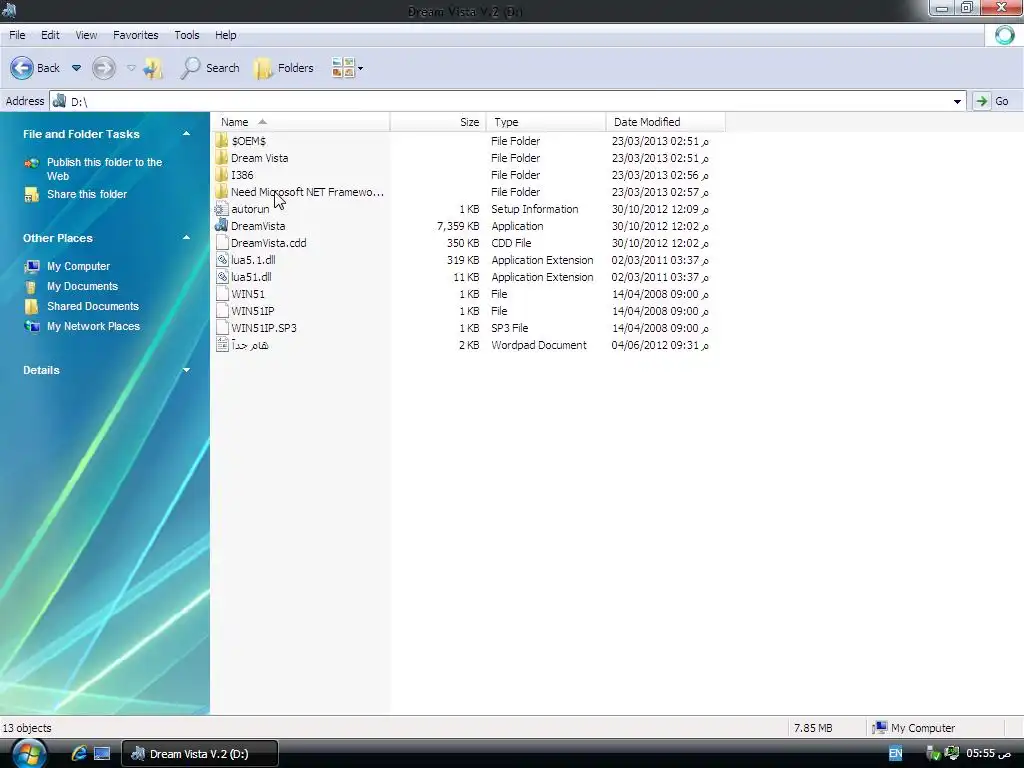
Task: Select the Dream Vista folder icon
Action: [221, 157]
